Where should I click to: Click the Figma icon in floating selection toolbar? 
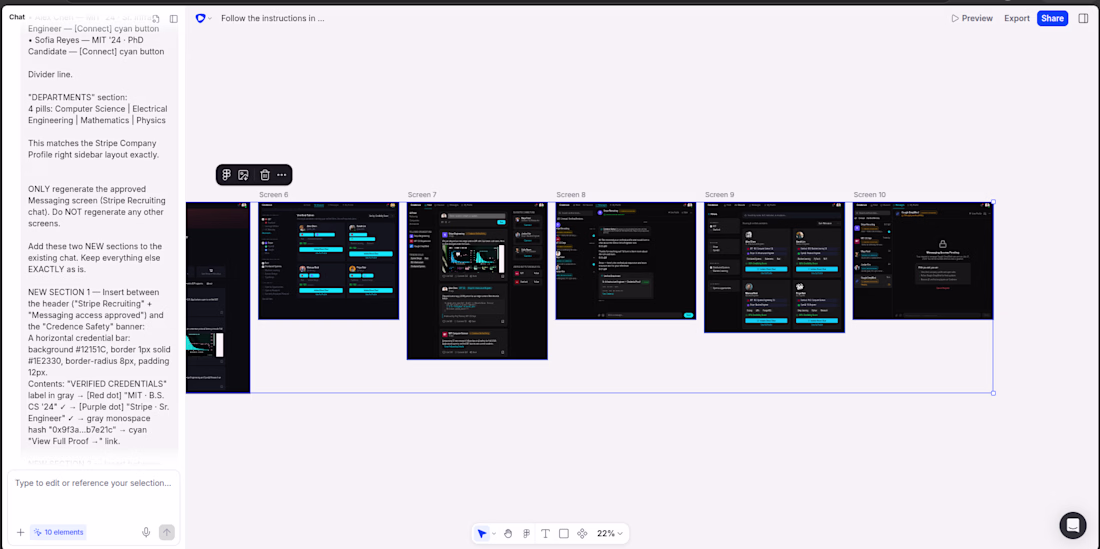(226, 175)
